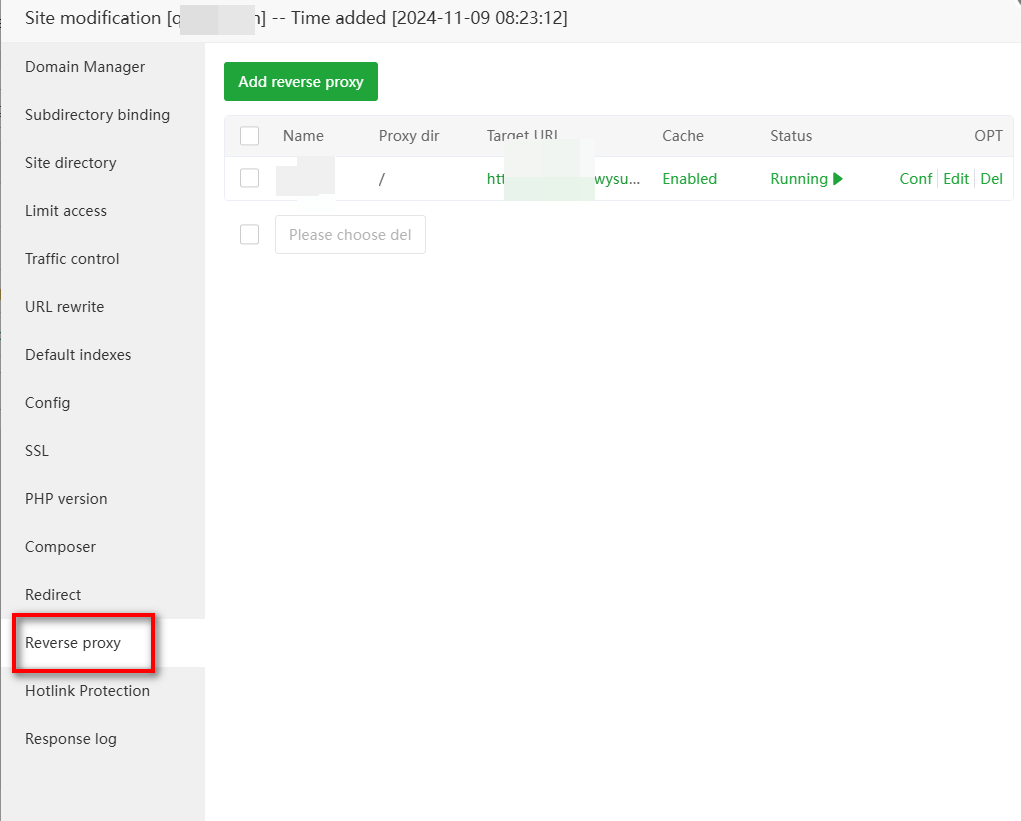Go to Site directory settings

[x=70, y=163]
